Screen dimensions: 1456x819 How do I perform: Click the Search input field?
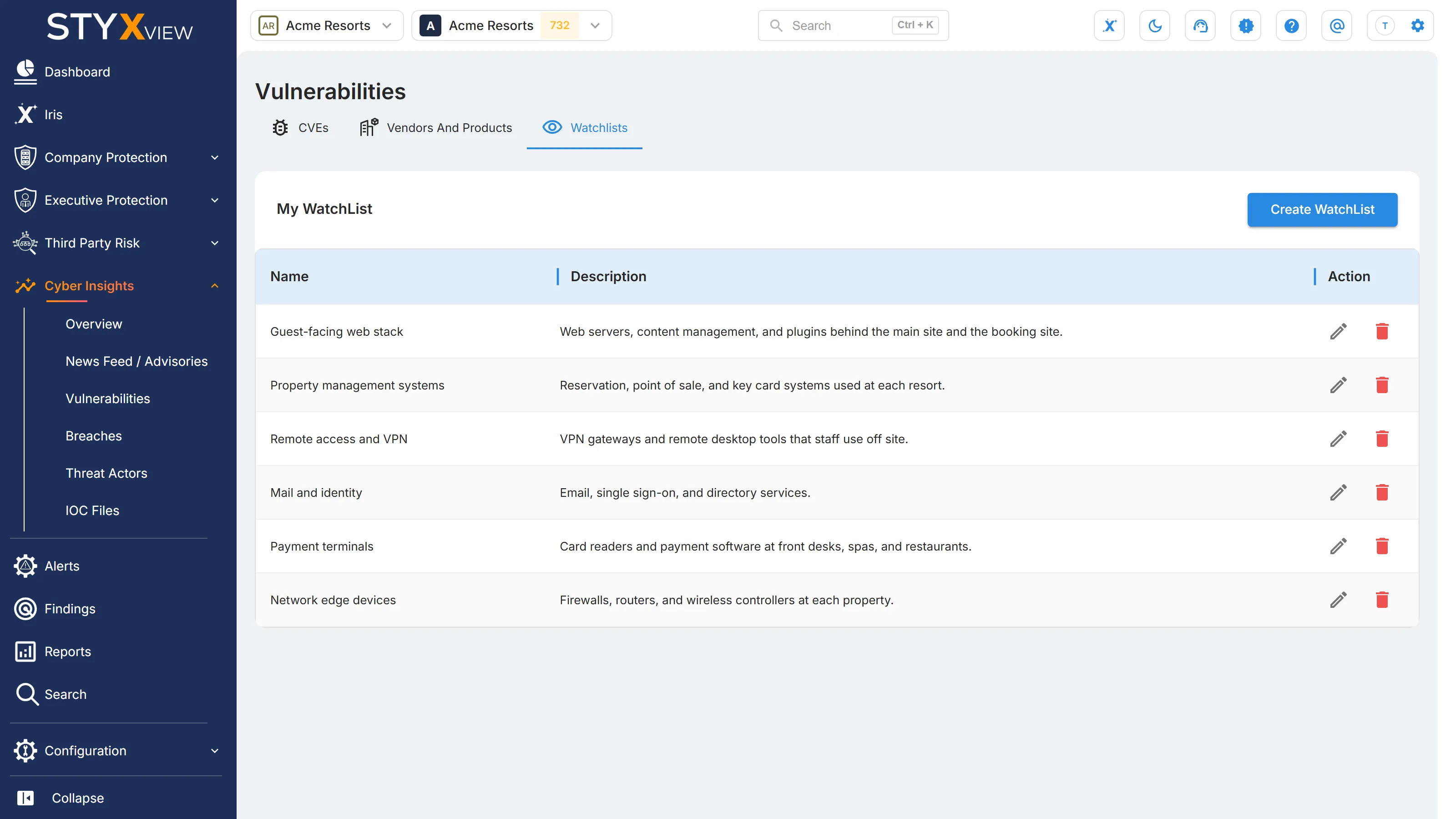tap(853, 25)
